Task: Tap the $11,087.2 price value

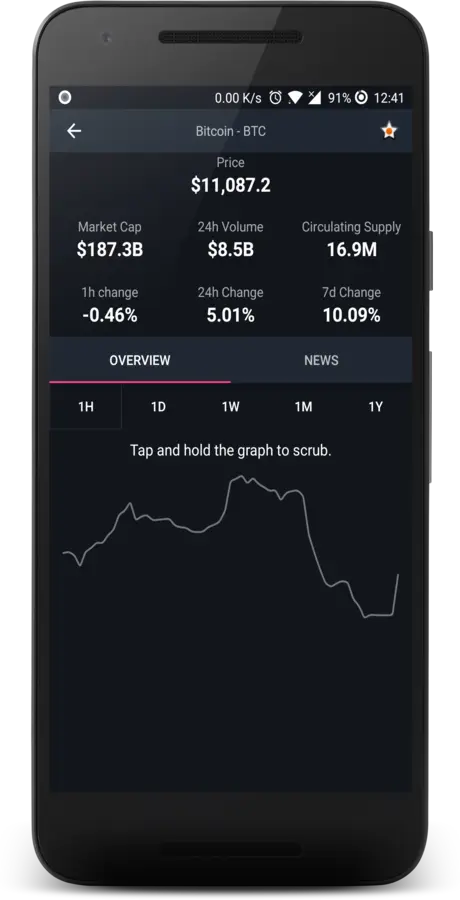Action: click(230, 185)
